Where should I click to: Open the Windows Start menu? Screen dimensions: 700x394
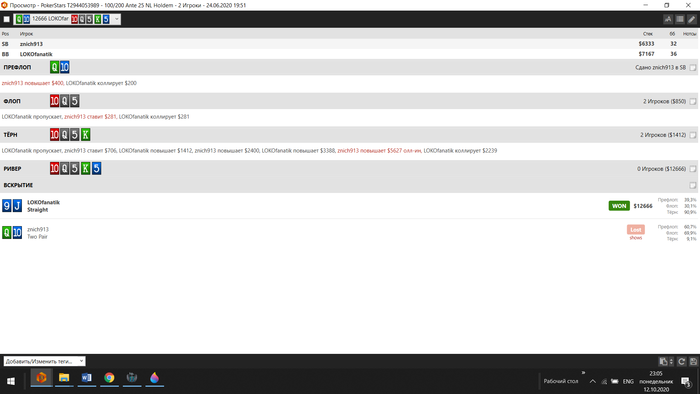point(11,381)
